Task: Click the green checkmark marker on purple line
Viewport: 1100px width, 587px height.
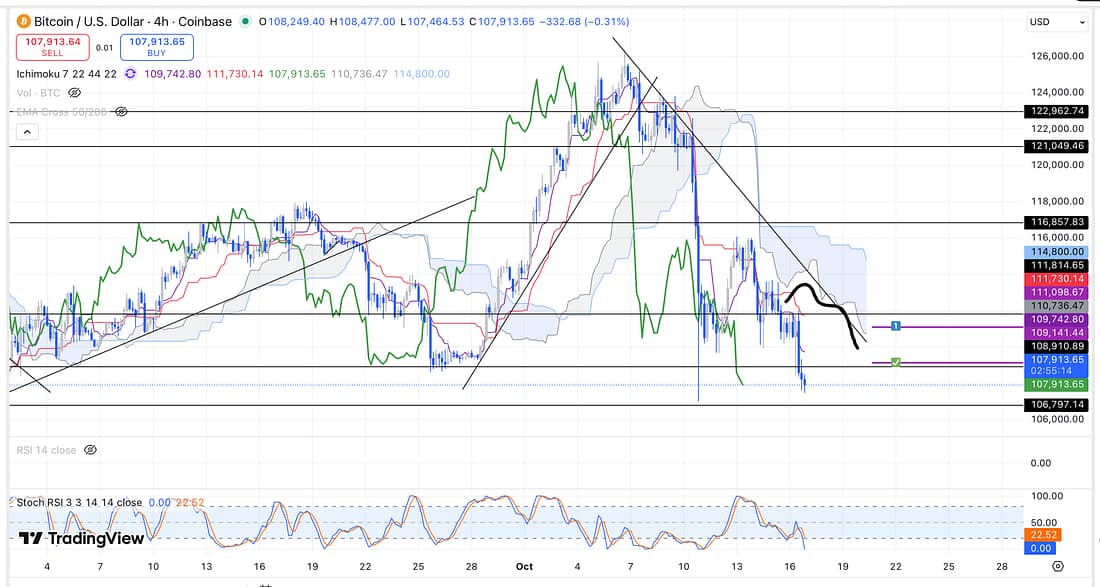Action: click(x=897, y=362)
